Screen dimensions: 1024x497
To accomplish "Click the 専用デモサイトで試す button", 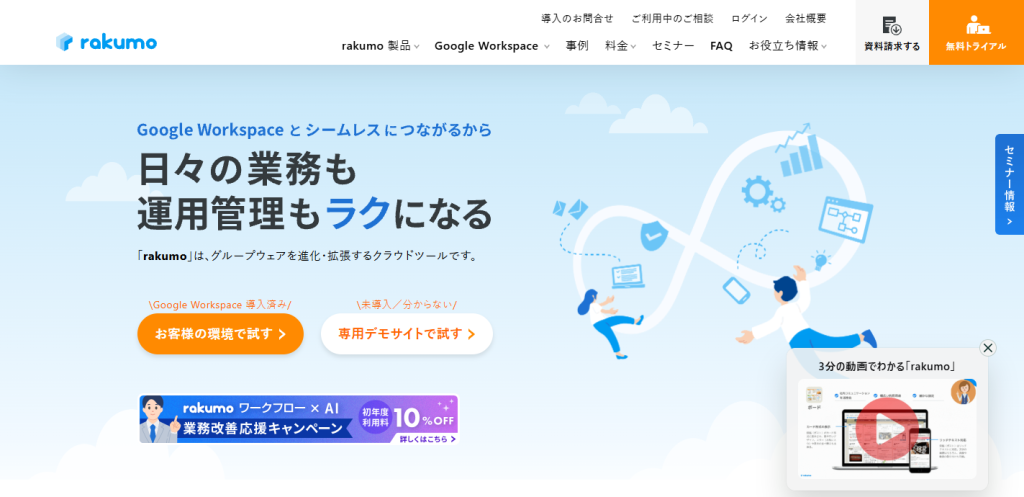I will (406, 334).
